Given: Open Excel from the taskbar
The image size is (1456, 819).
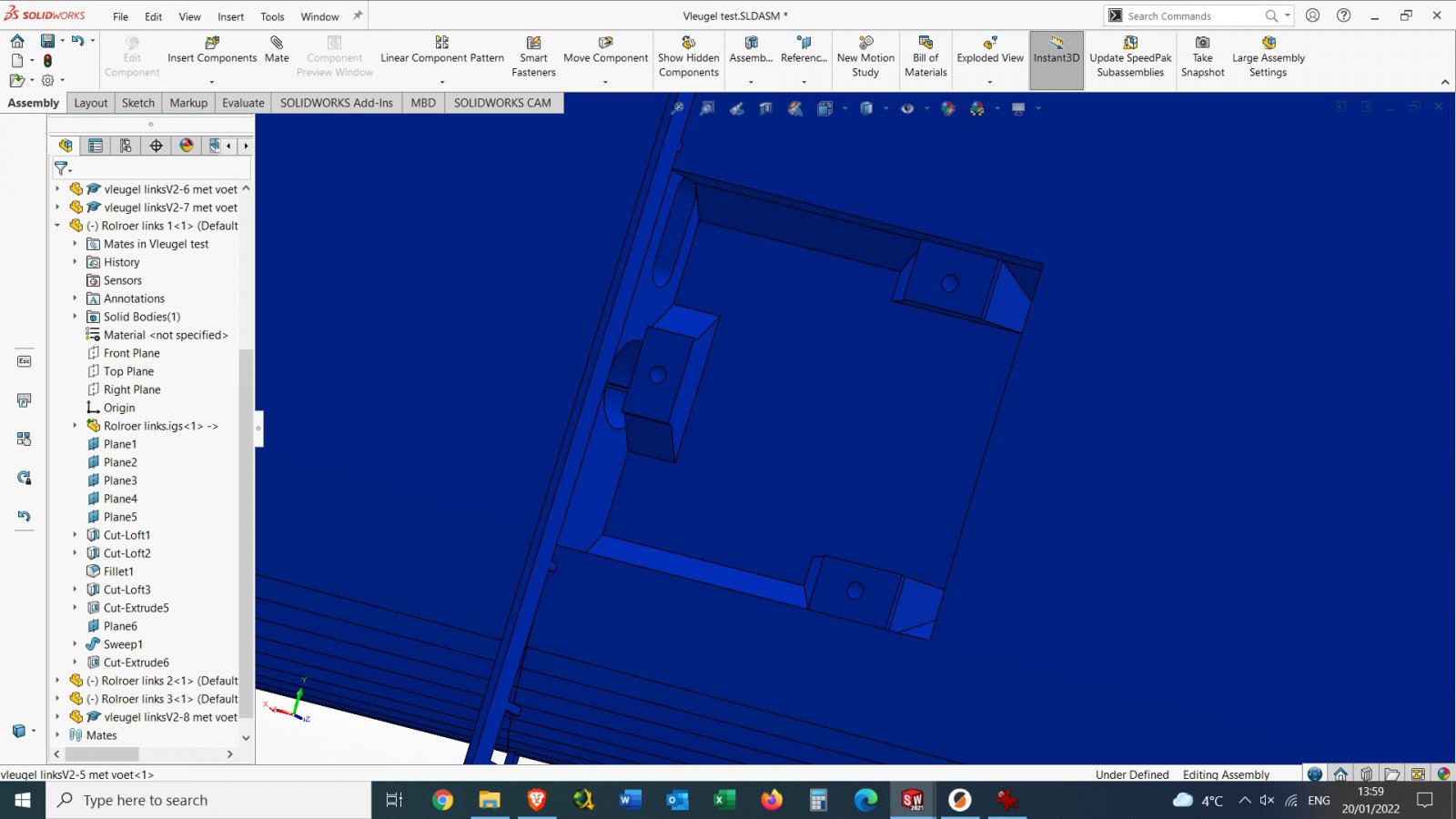Looking at the screenshot, I should click(723, 800).
